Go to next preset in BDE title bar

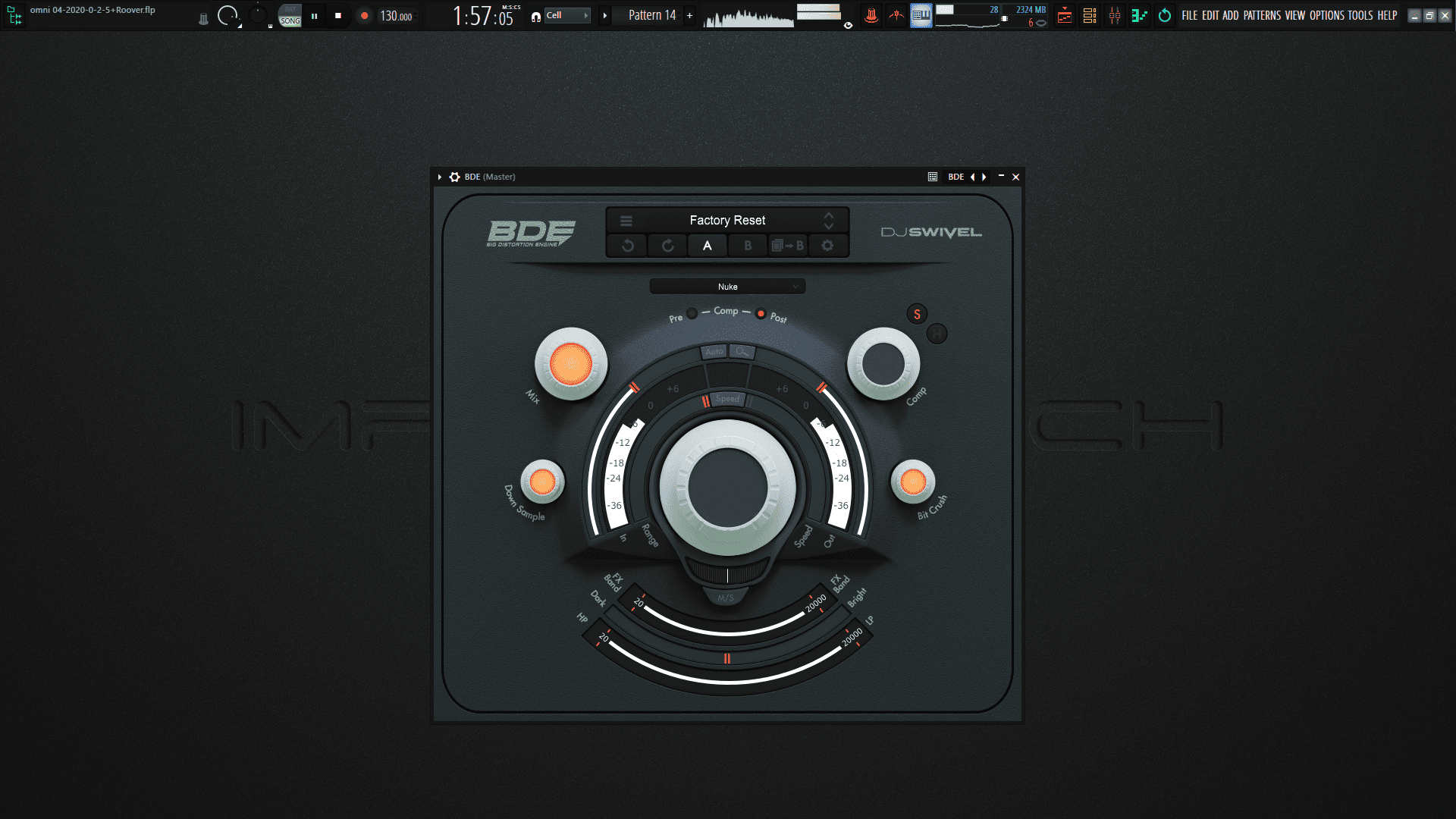(984, 177)
